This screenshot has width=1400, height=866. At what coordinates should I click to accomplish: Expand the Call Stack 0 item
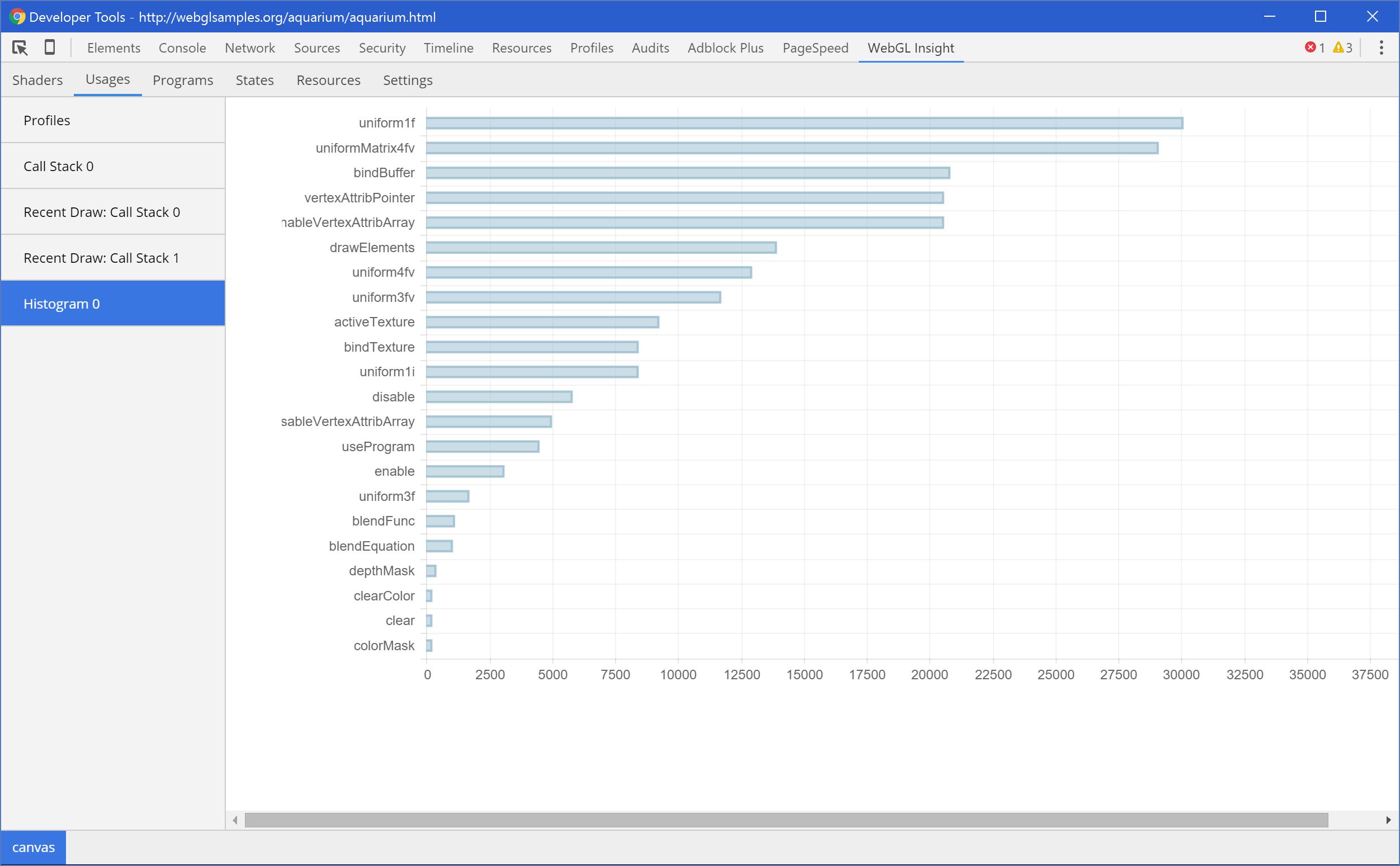pyautogui.click(x=112, y=166)
